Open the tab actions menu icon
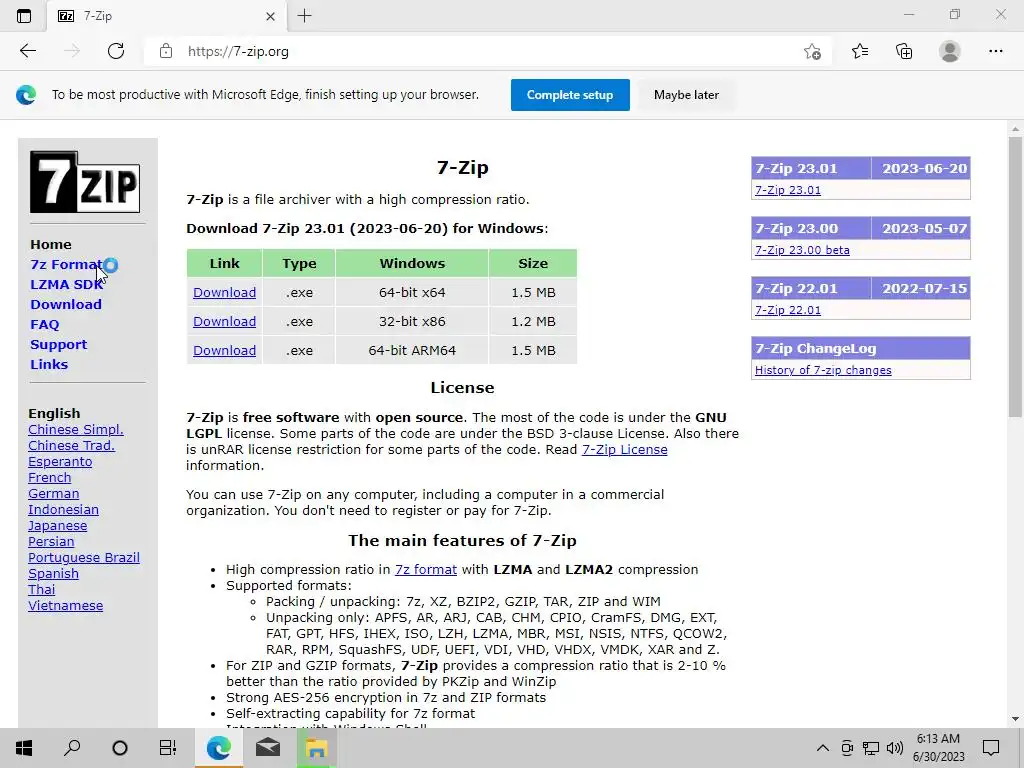The width and height of the screenshot is (1024, 768). (24, 16)
